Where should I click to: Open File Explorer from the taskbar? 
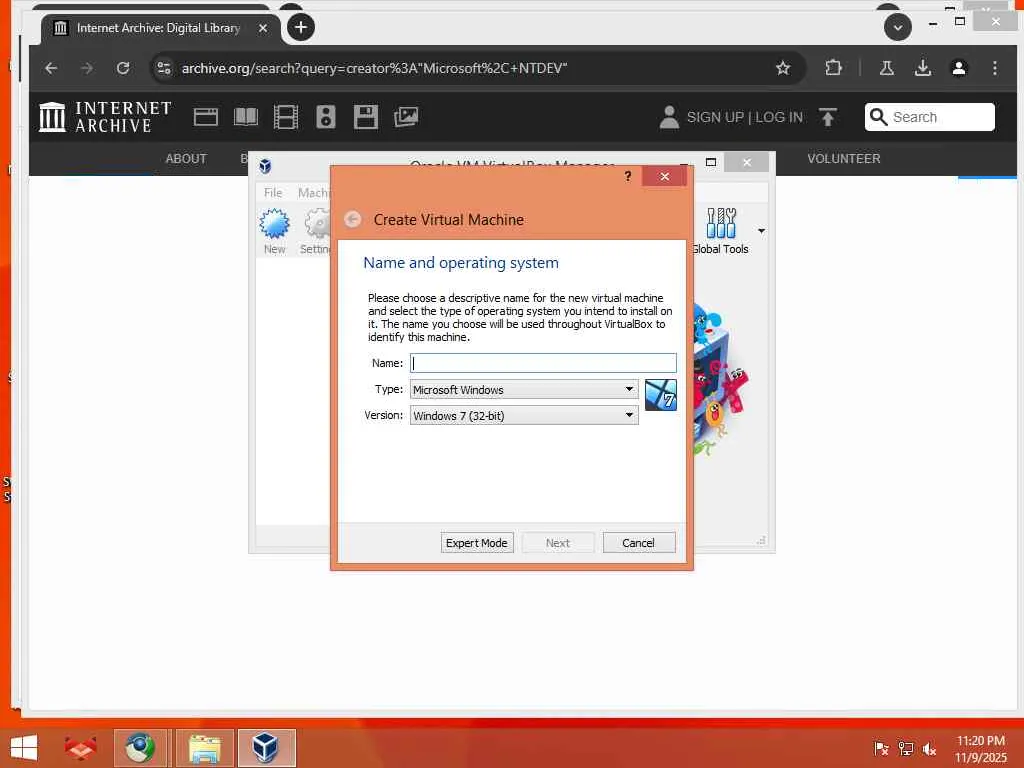[204, 748]
